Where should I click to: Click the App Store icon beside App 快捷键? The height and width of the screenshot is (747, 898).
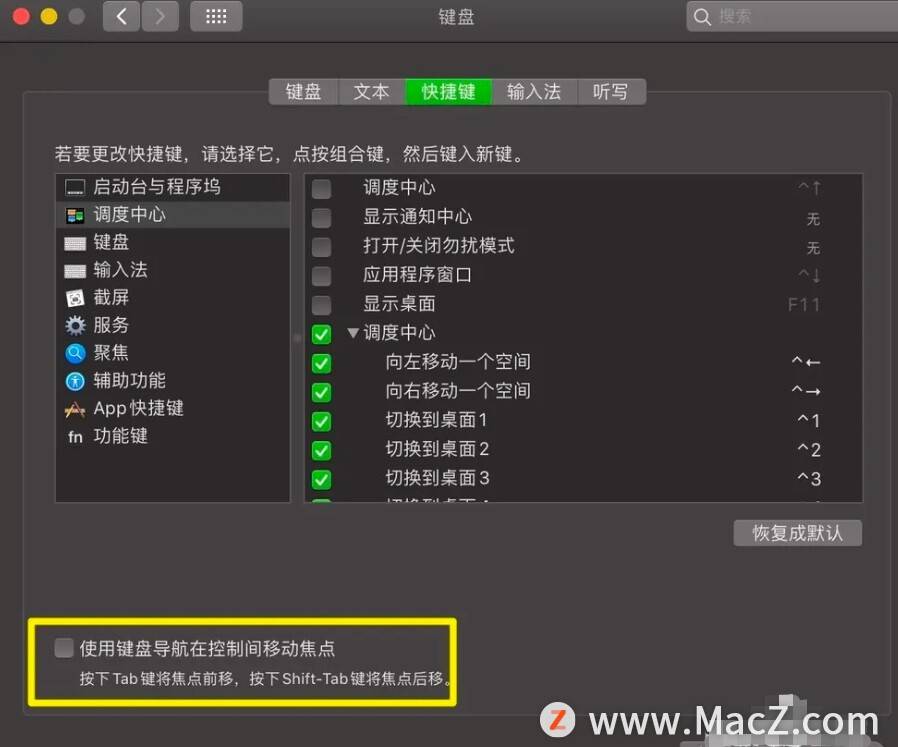click(75, 409)
